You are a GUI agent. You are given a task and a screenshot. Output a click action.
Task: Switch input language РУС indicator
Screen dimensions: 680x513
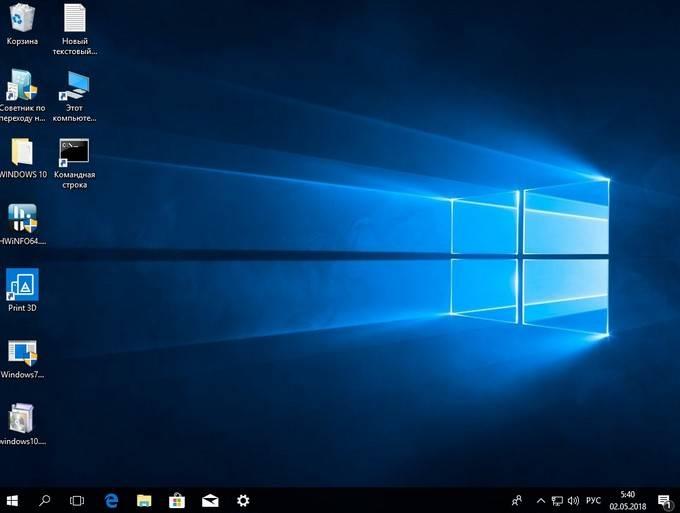pos(593,500)
